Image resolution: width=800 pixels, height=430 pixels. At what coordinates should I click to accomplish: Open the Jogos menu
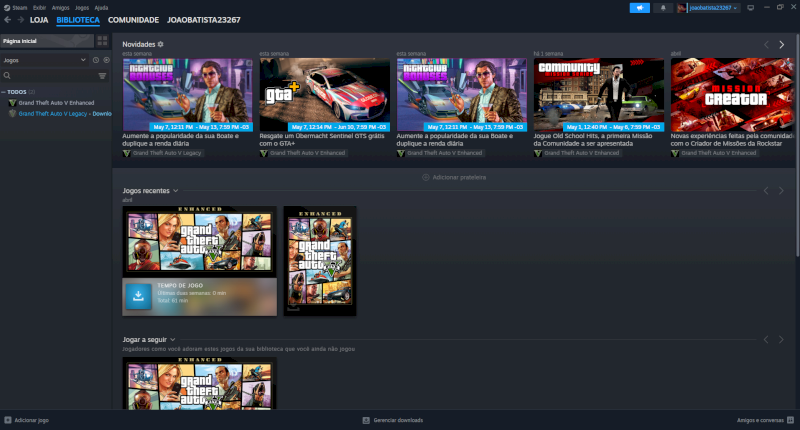pyautogui.click(x=82, y=8)
